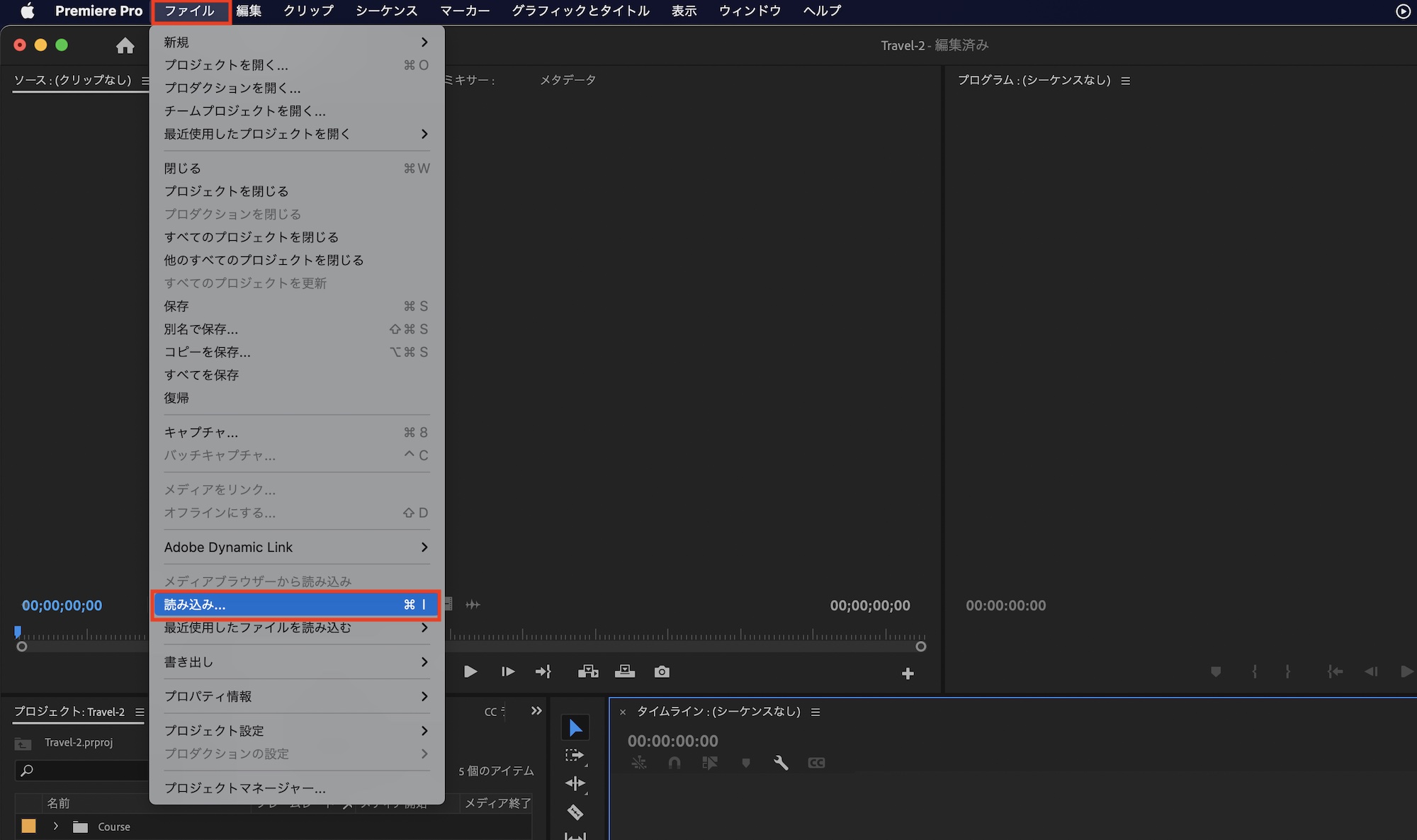Select the Selection tool arrow
The image size is (1417, 840).
point(575,727)
